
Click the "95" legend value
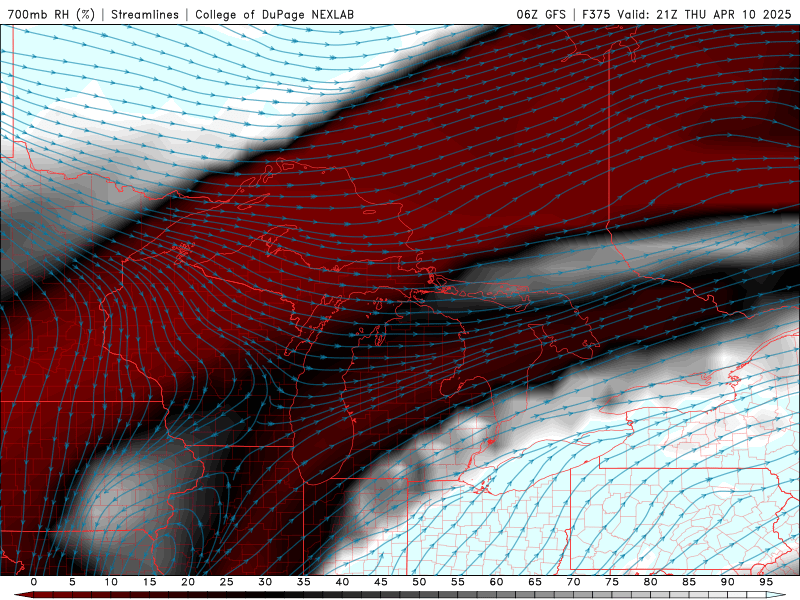(x=765, y=582)
